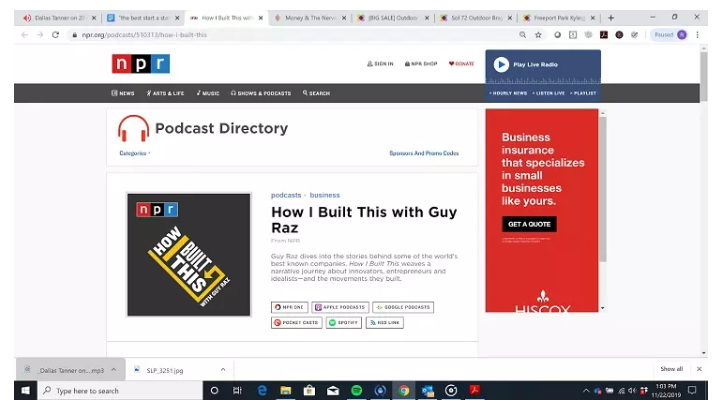This screenshot has width=712, height=400.
Task: Open the Arts & Life section menu
Action: tap(166, 93)
